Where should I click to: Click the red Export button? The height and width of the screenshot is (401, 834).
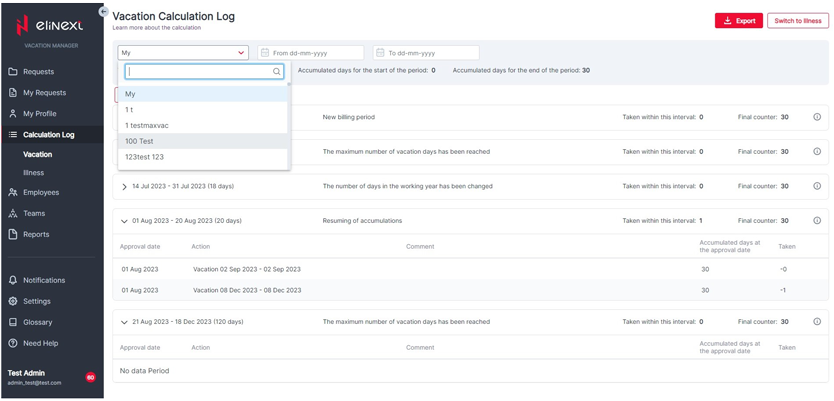pos(738,21)
